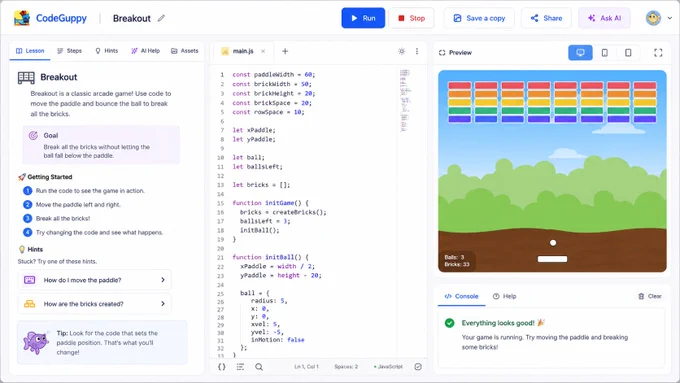680x383 pixels.
Task: Toggle the editor light/dark theme icon
Action: point(402,51)
